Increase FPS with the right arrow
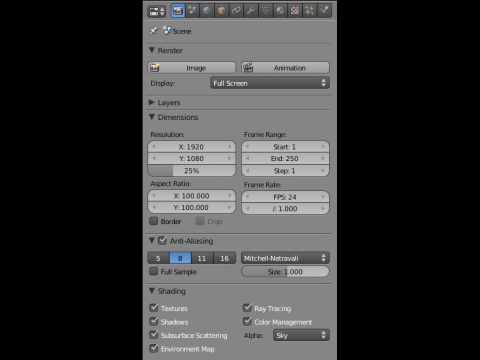This screenshot has height=360, width=480. pos(323,197)
